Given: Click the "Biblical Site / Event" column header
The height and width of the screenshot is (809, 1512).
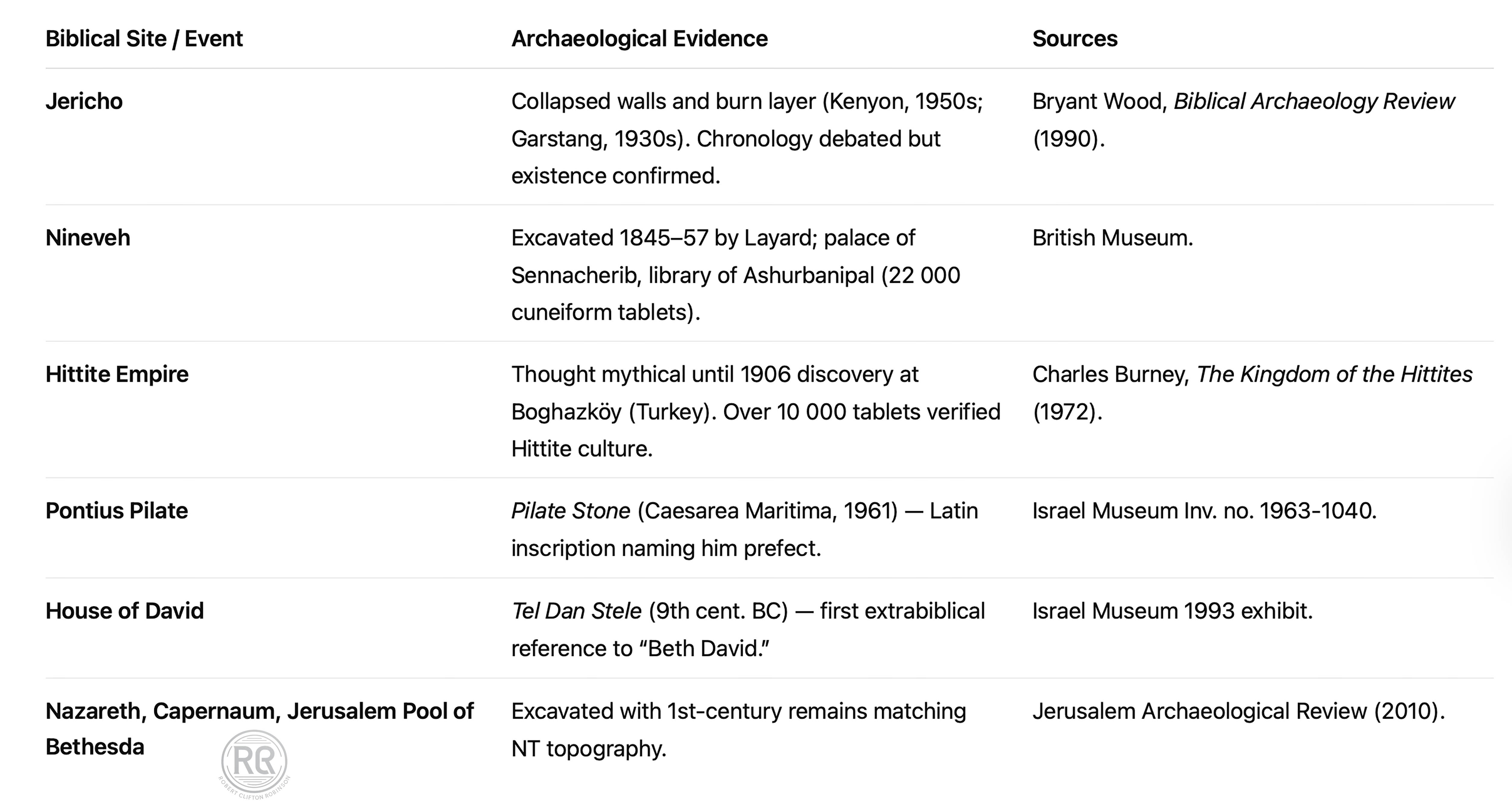Looking at the screenshot, I should click(144, 39).
